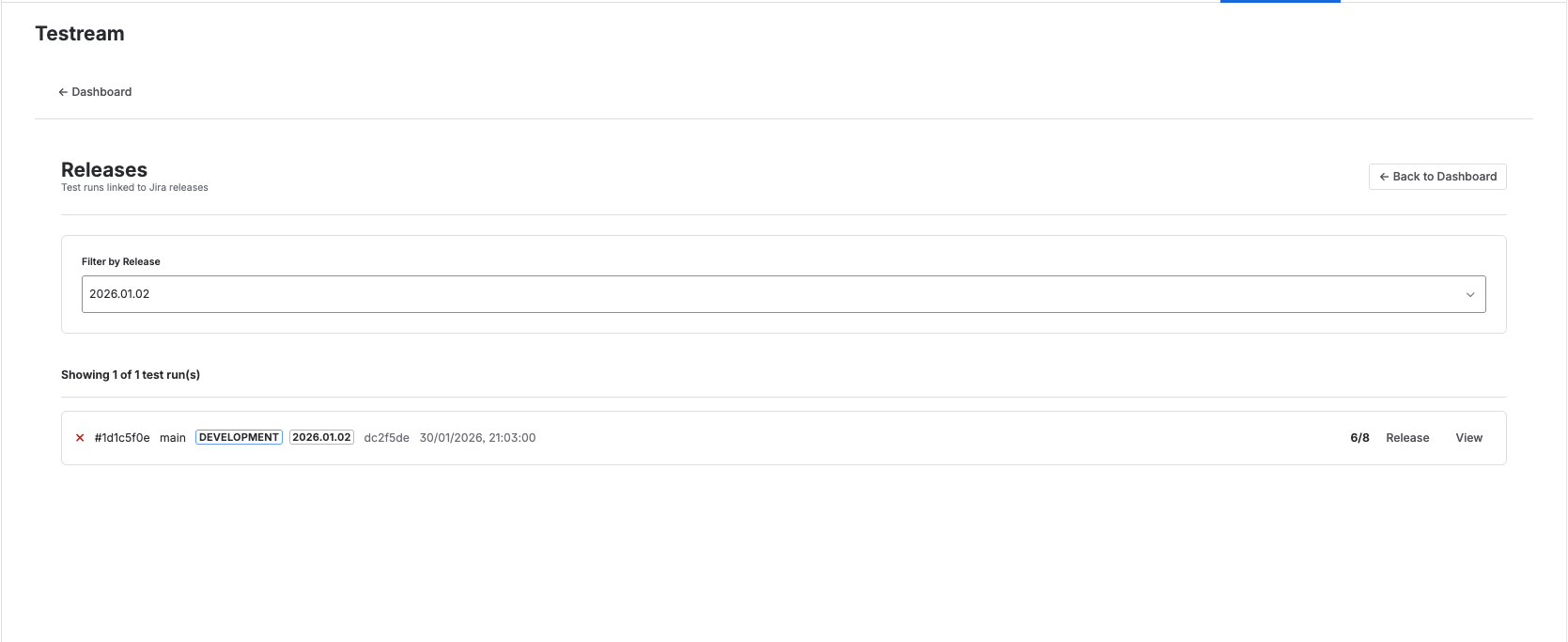
Task: Click the blue progress bar at the top
Action: point(1280,2)
